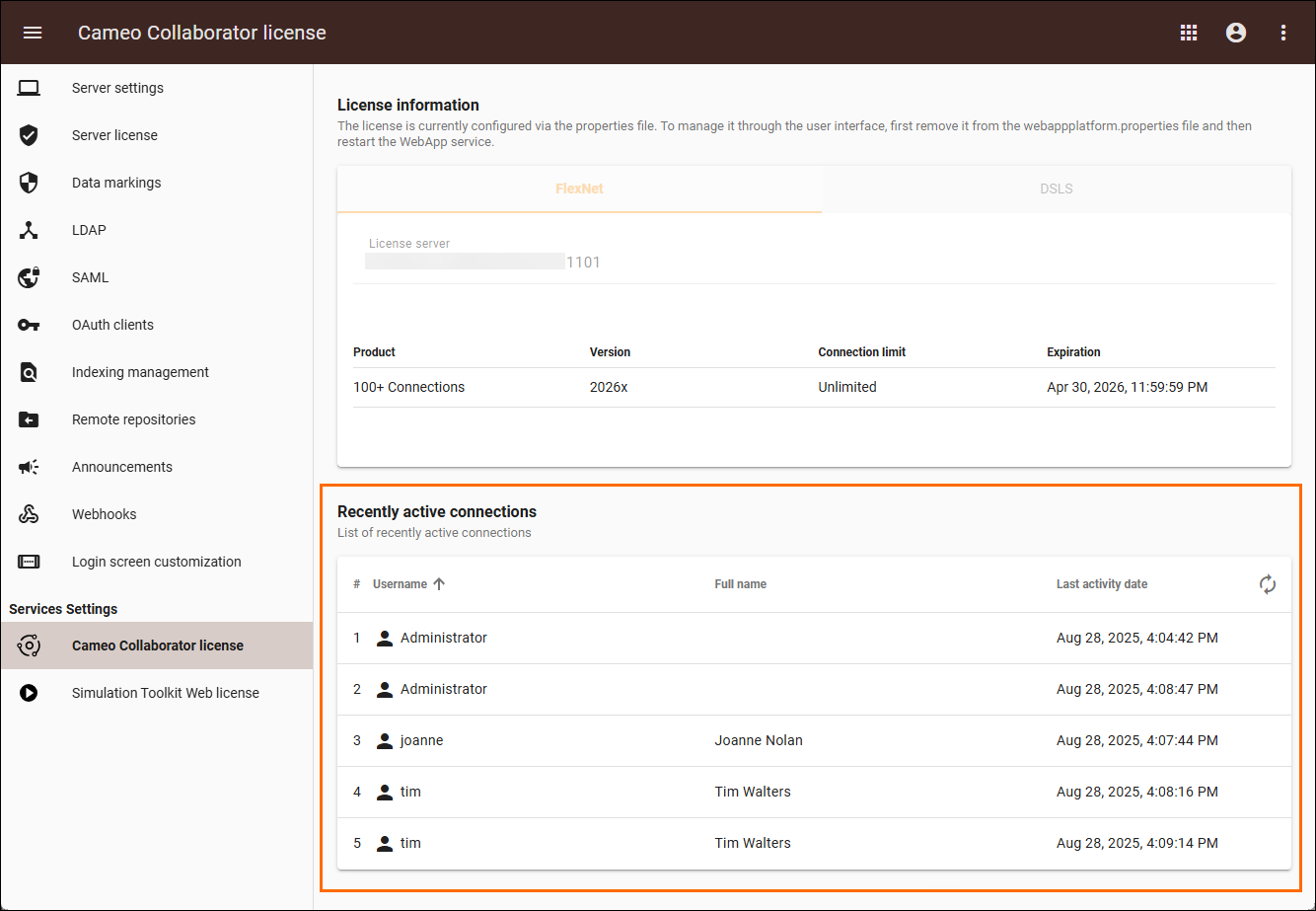Screen dimensions: 1316x911
Task: Open Login screen customization
Action: pos(156,562)
